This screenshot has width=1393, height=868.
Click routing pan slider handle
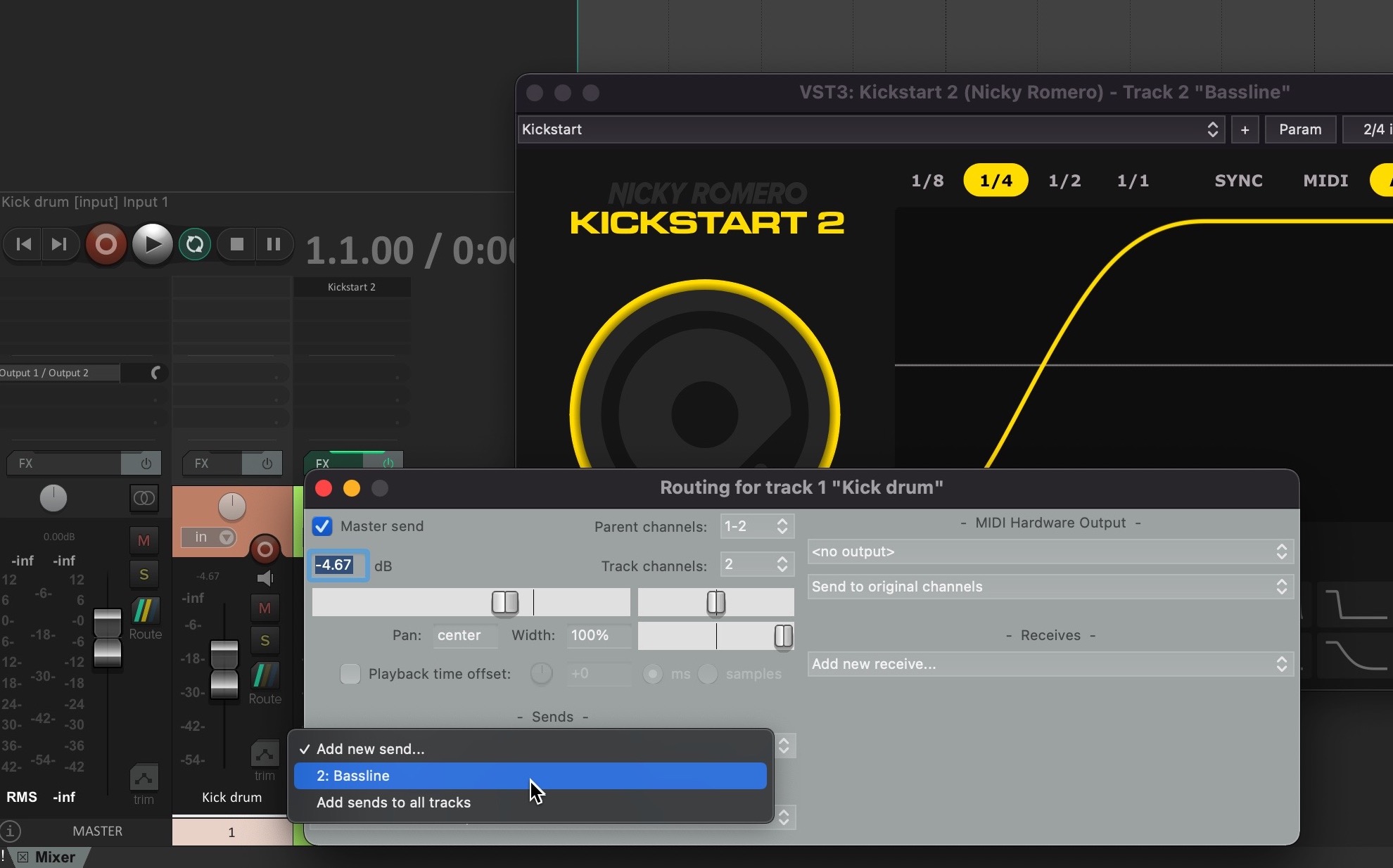[715, 602]
